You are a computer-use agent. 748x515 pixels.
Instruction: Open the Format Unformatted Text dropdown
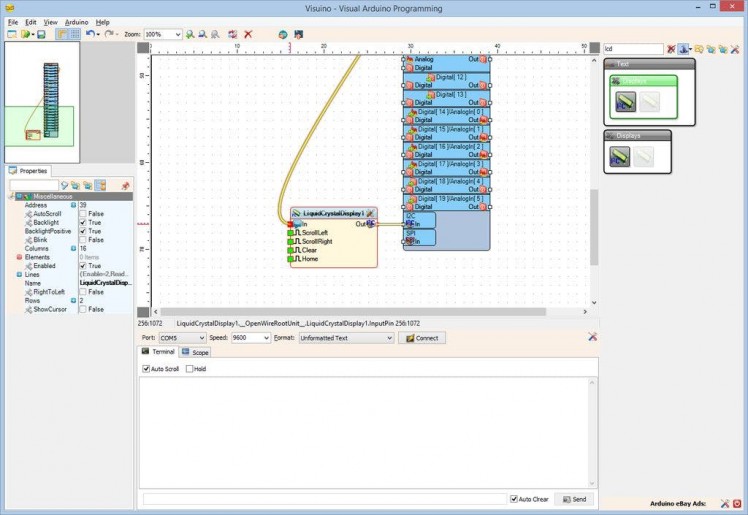point(388,338)
